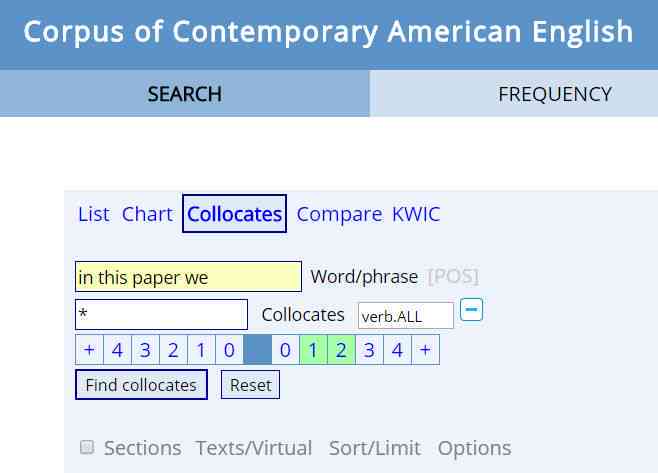Click the left plus span expander

89,350
